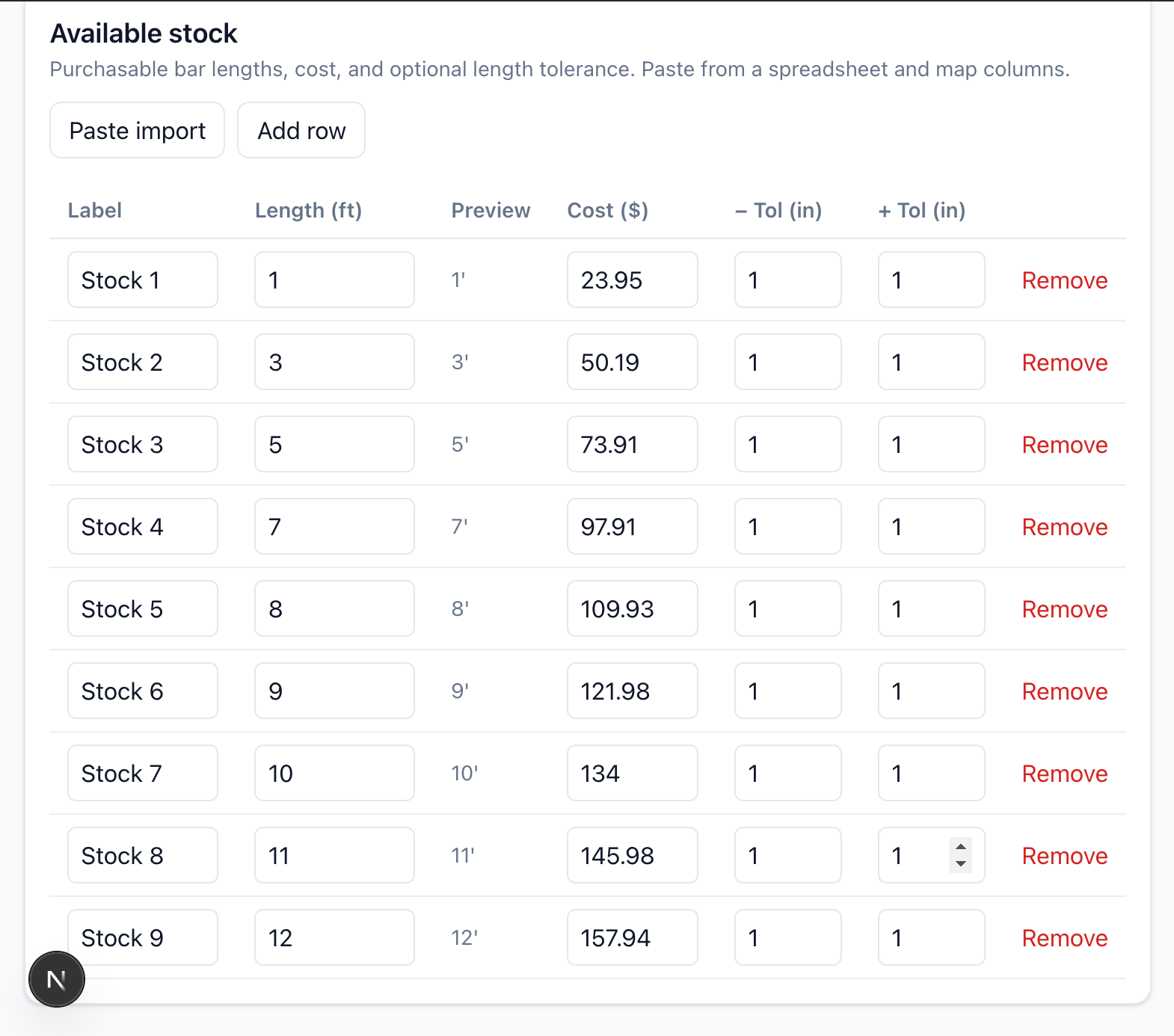Select the 50.19 cost field

pos(633,362)
